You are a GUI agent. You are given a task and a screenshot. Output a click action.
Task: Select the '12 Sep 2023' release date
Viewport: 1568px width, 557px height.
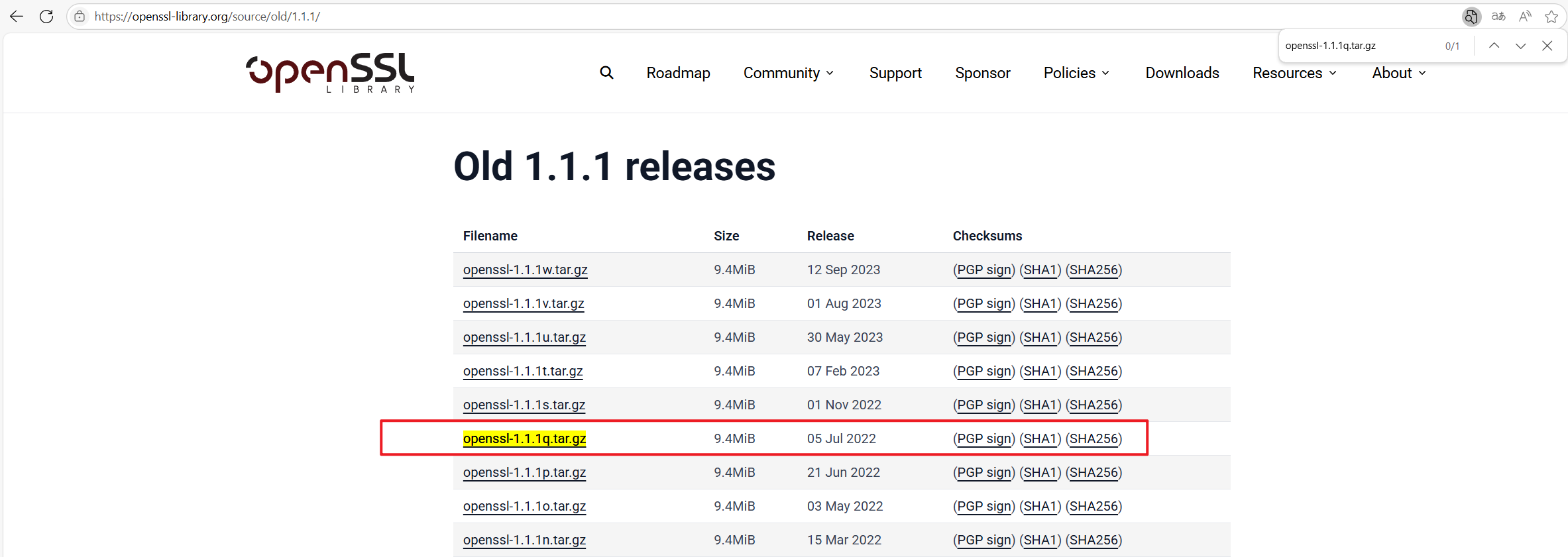tap(844, 270)
